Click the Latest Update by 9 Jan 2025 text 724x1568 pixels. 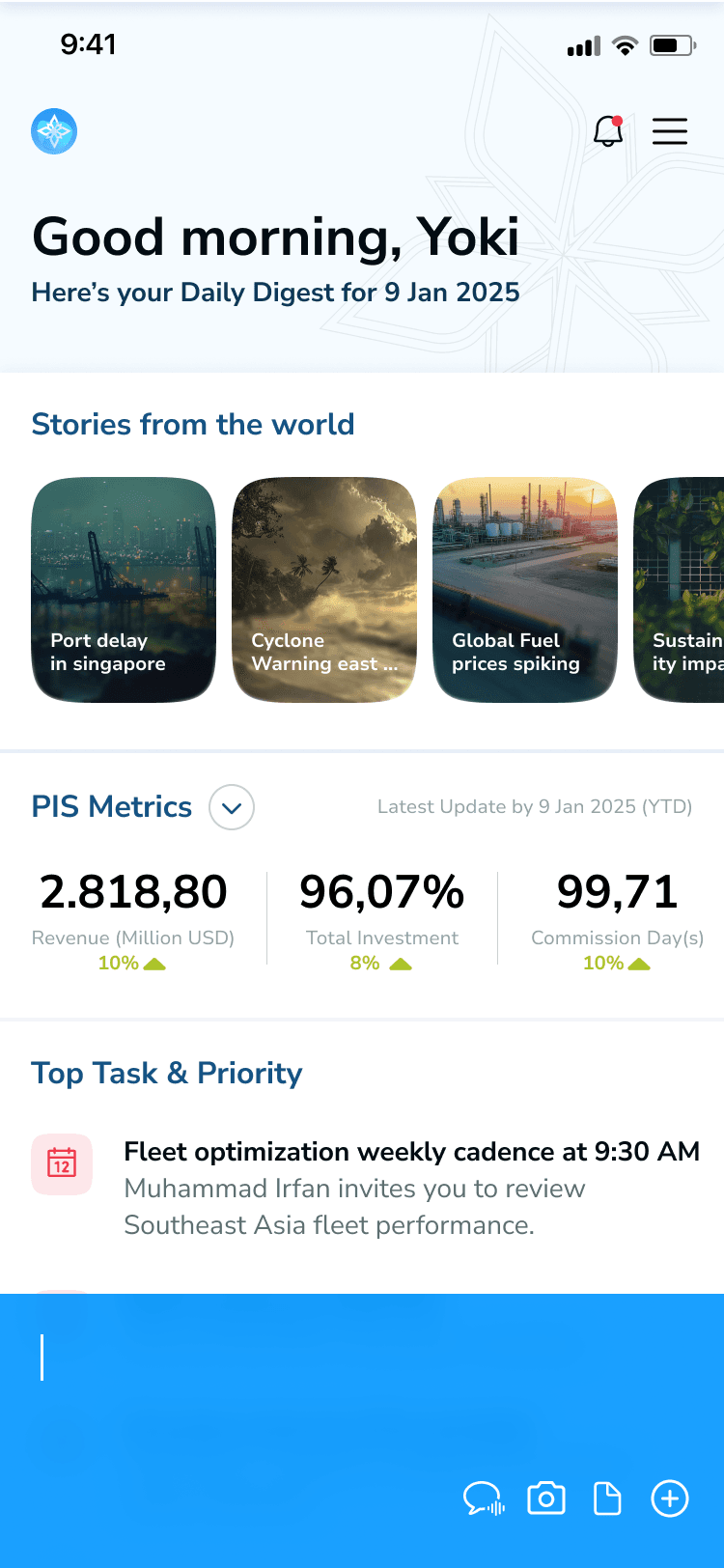point(535,807)
